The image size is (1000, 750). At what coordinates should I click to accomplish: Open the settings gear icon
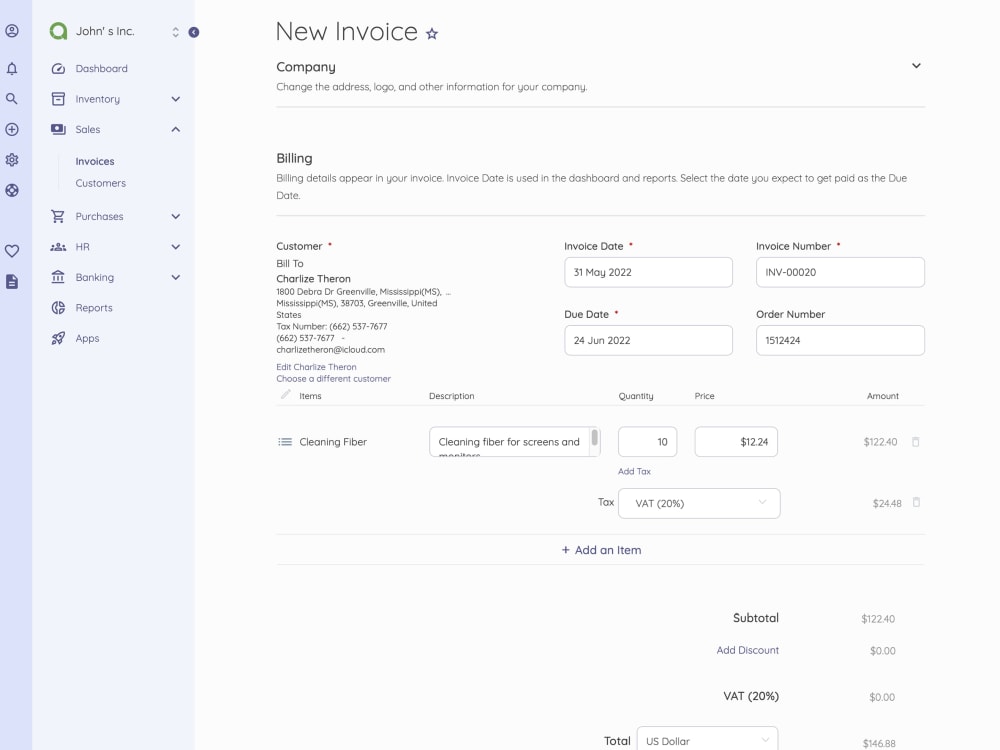11,159
